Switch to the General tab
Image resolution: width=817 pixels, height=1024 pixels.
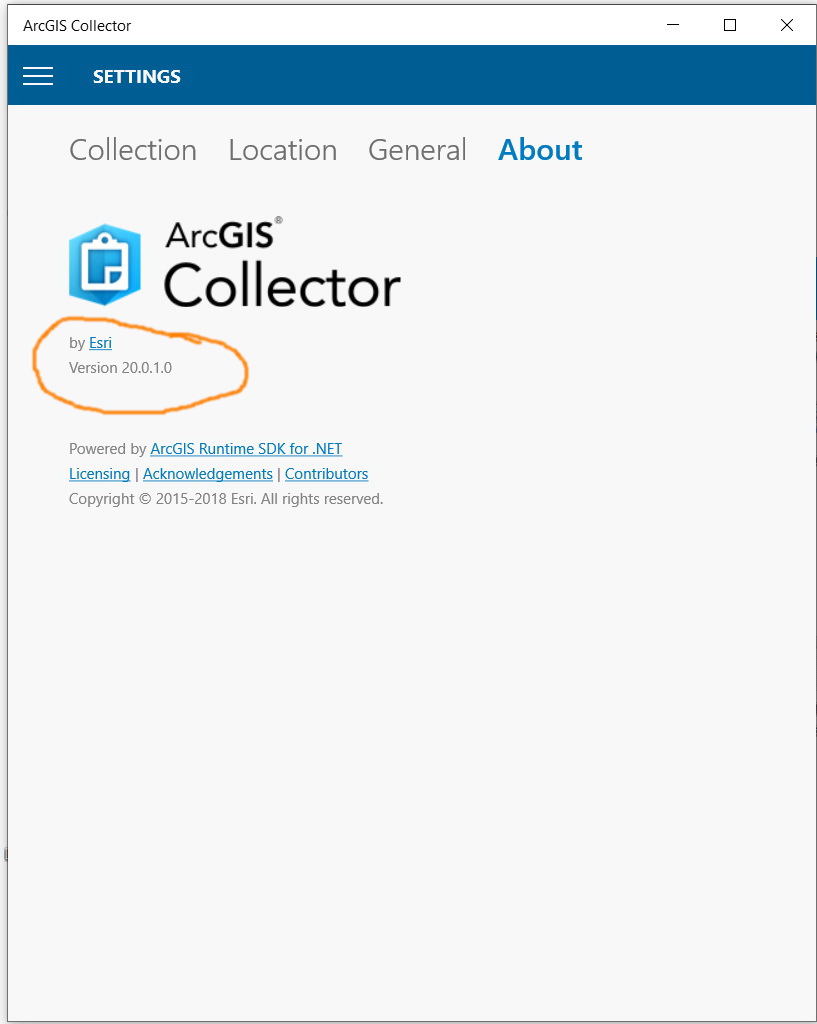(x=417, y=150)
